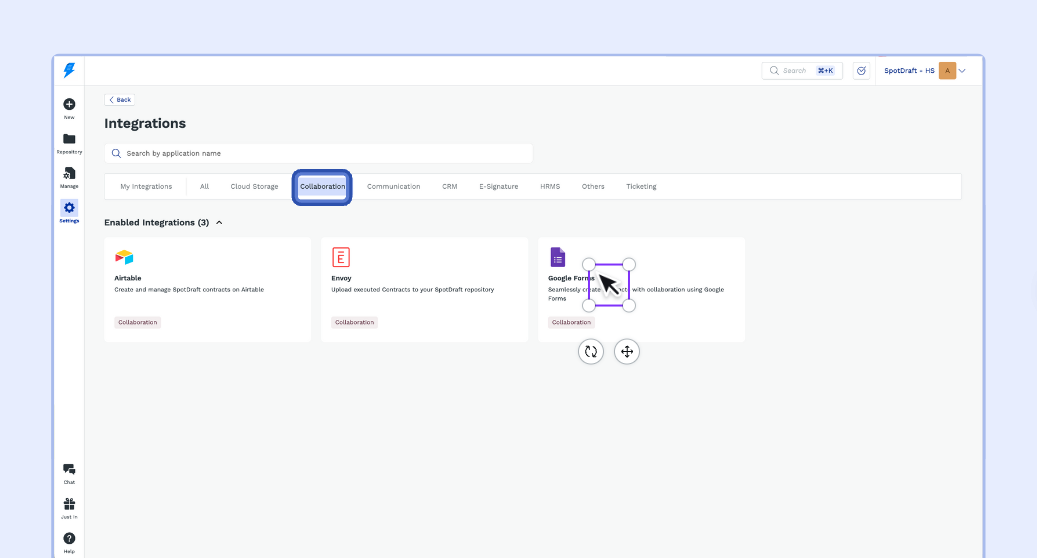The height and width of the screenshot is (558, 1037).
Task: Click the Google Forms logo icon
Action: coord(558,257)
